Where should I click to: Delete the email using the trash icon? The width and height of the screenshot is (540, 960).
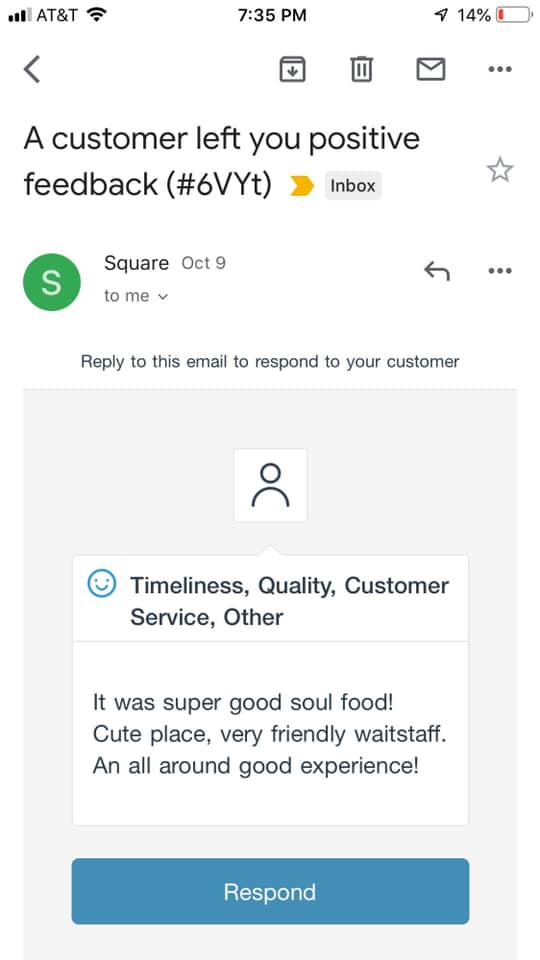pyautogui.click(x=362, y=69)
